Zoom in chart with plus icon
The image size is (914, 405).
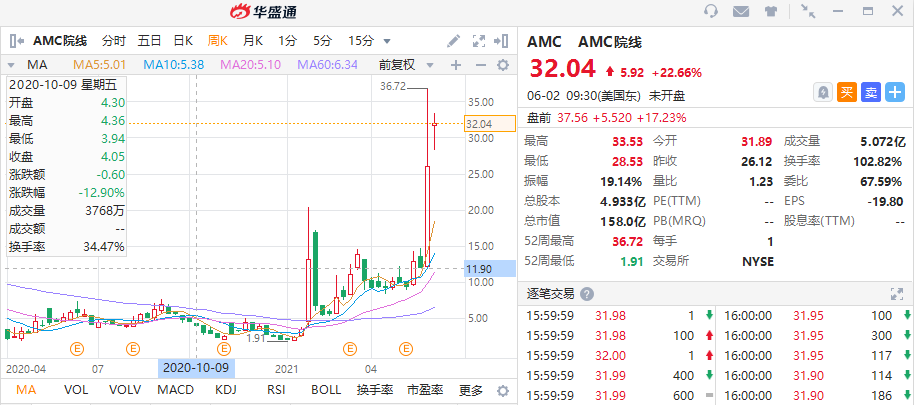[x=456, y=65]
